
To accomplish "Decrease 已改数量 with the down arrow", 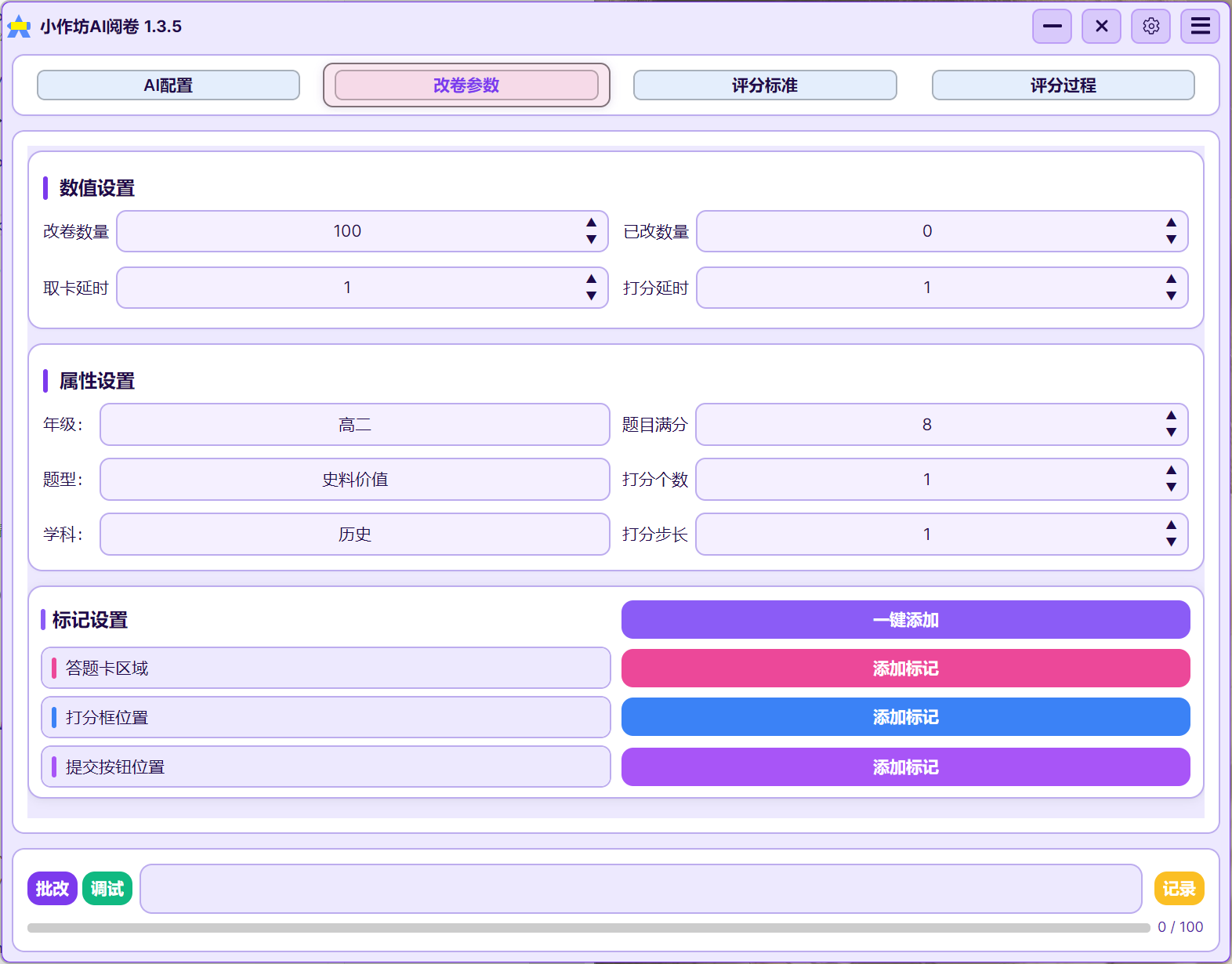I will click(x=1171, y=240).
